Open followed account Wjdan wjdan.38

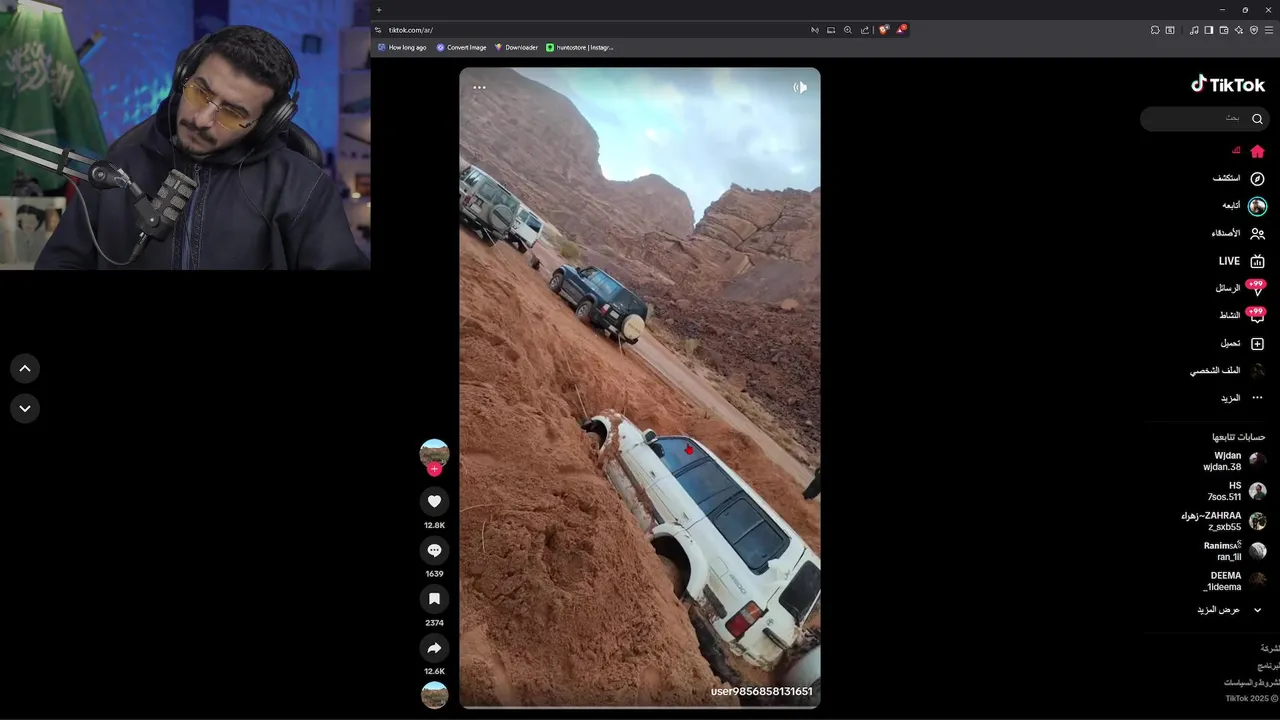click(1234, 461)
